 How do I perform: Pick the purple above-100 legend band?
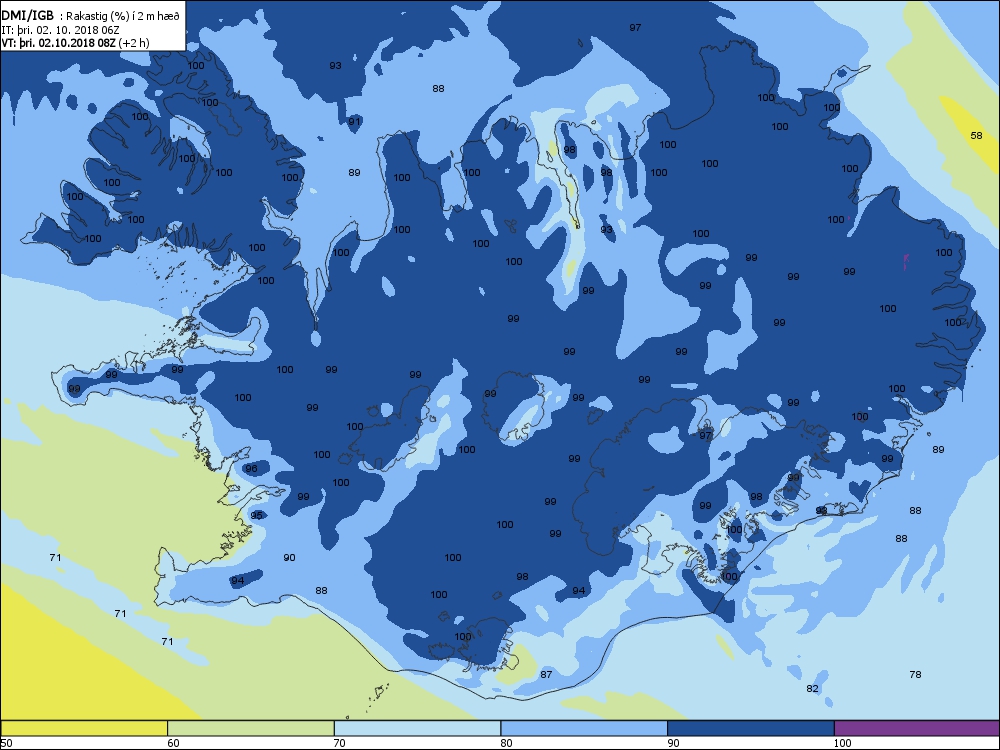pyautogui.click(x=916, y=728)
